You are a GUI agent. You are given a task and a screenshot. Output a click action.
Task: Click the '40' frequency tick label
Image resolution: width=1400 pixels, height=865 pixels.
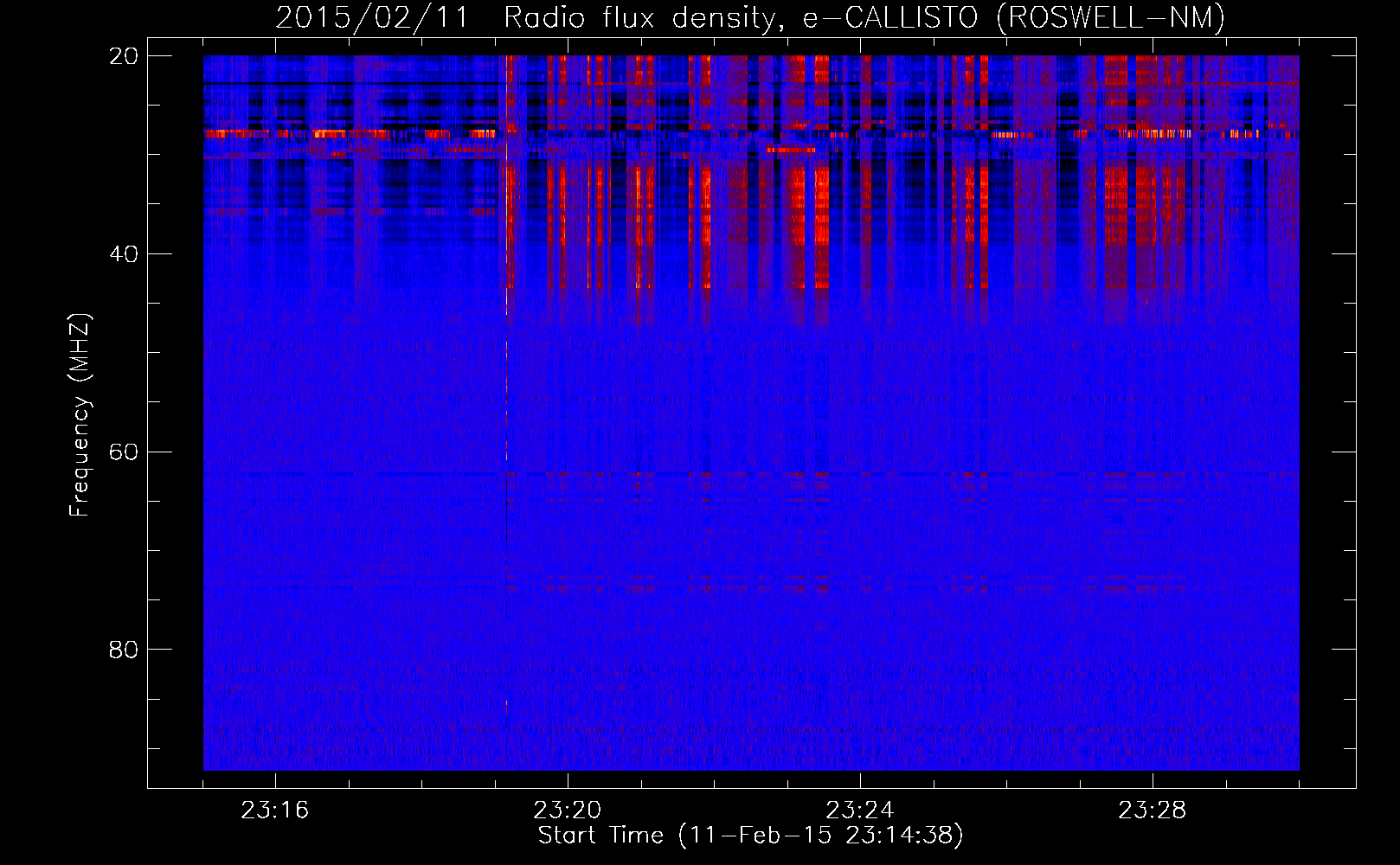tap(124, 254)
